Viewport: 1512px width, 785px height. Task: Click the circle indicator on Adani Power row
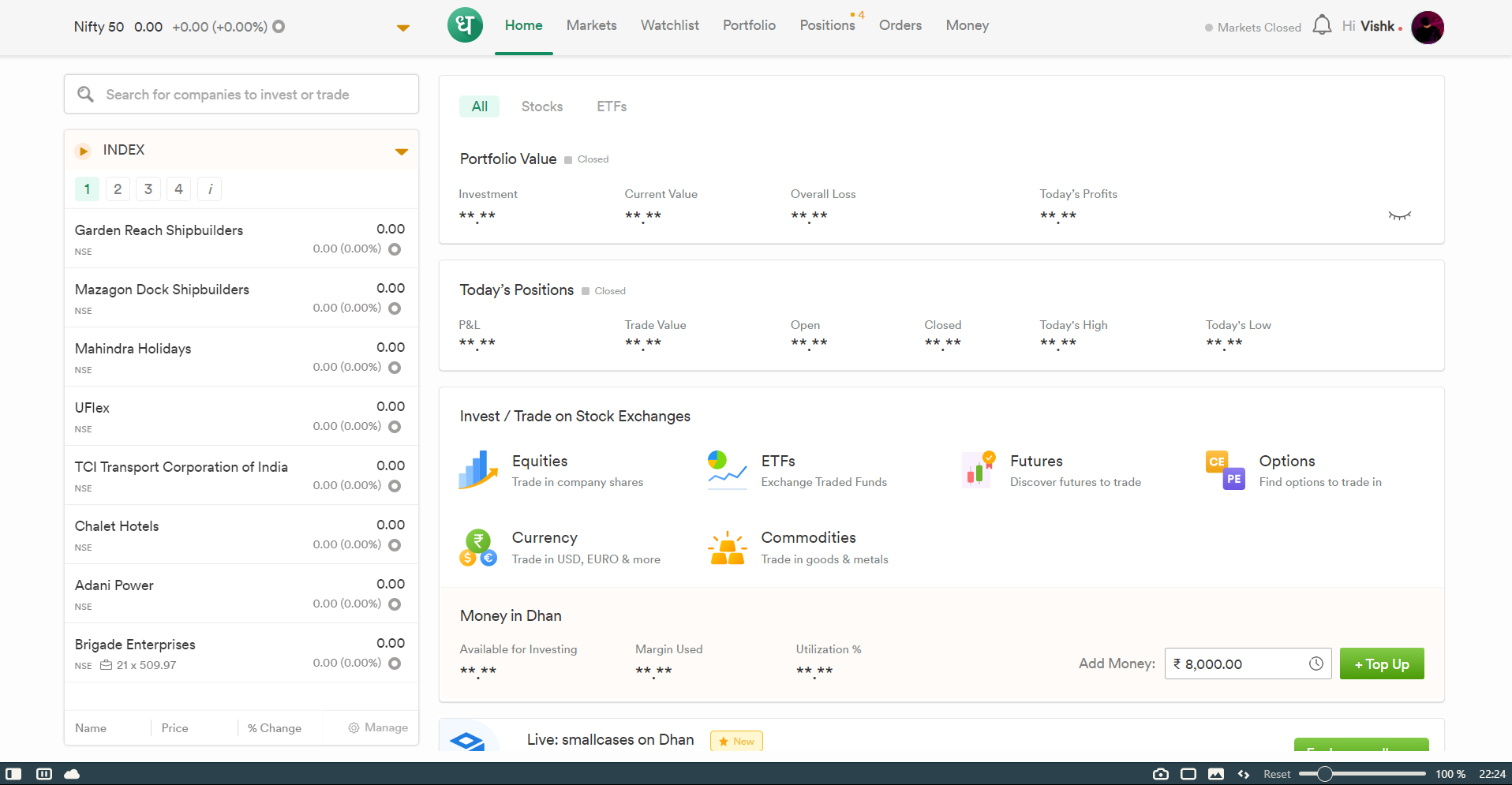click(395, 604)
